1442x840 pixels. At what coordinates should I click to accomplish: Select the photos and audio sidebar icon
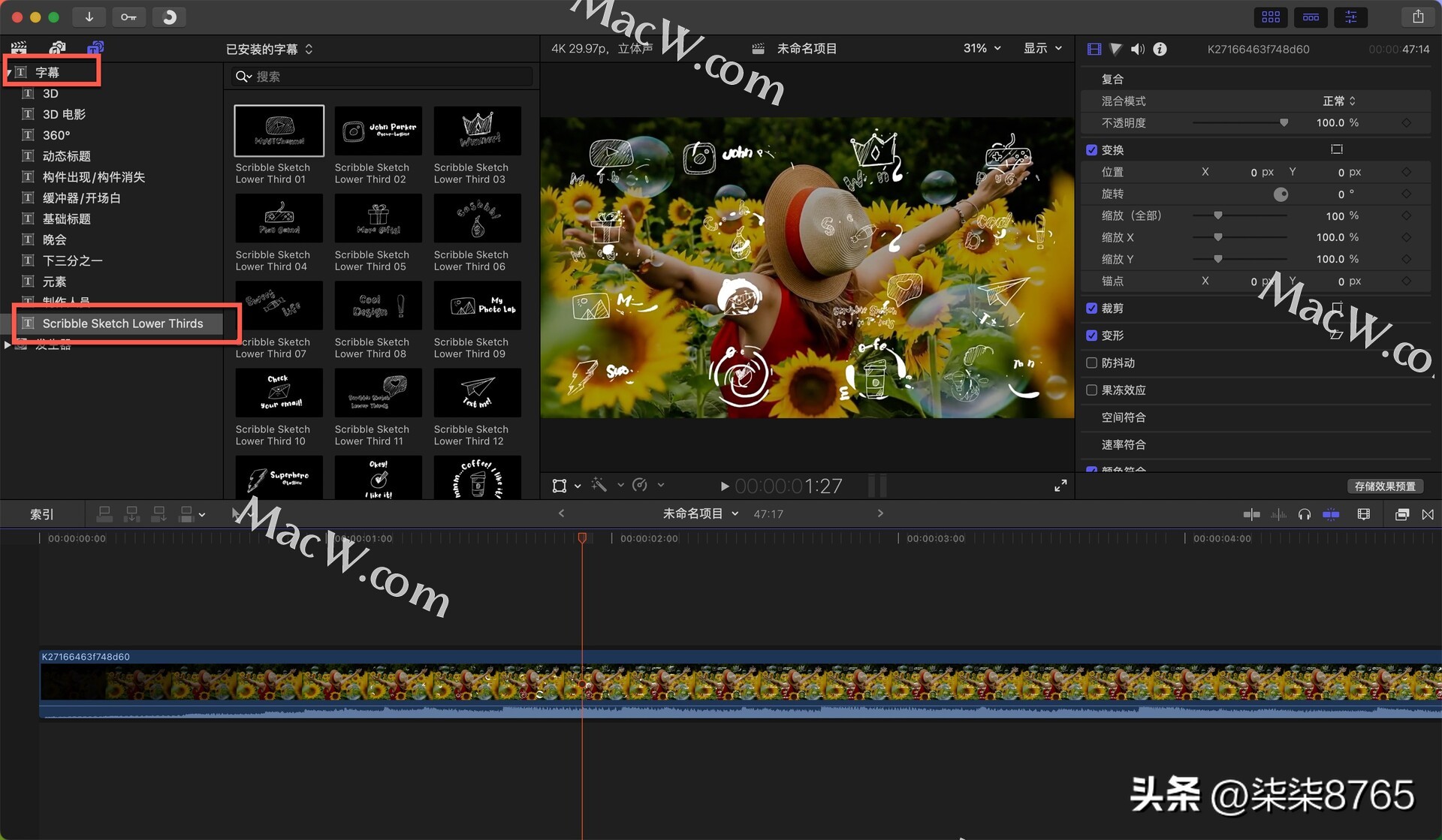tap(58, 47)
